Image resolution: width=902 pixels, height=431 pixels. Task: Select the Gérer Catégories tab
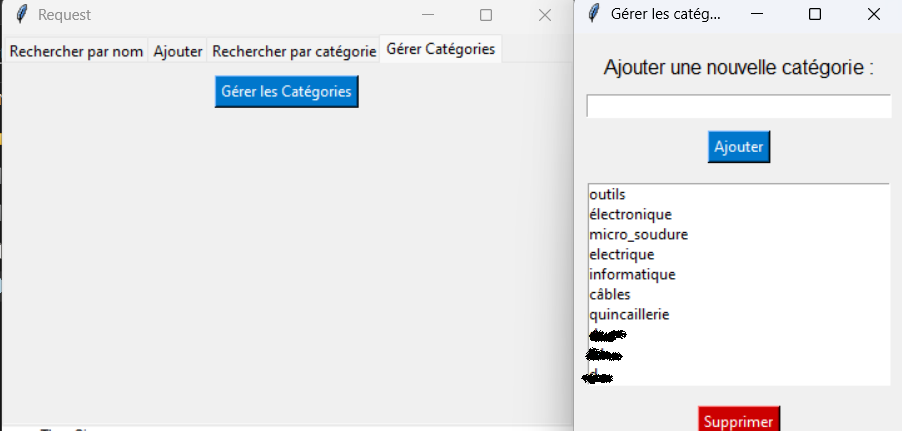[440, 50]
